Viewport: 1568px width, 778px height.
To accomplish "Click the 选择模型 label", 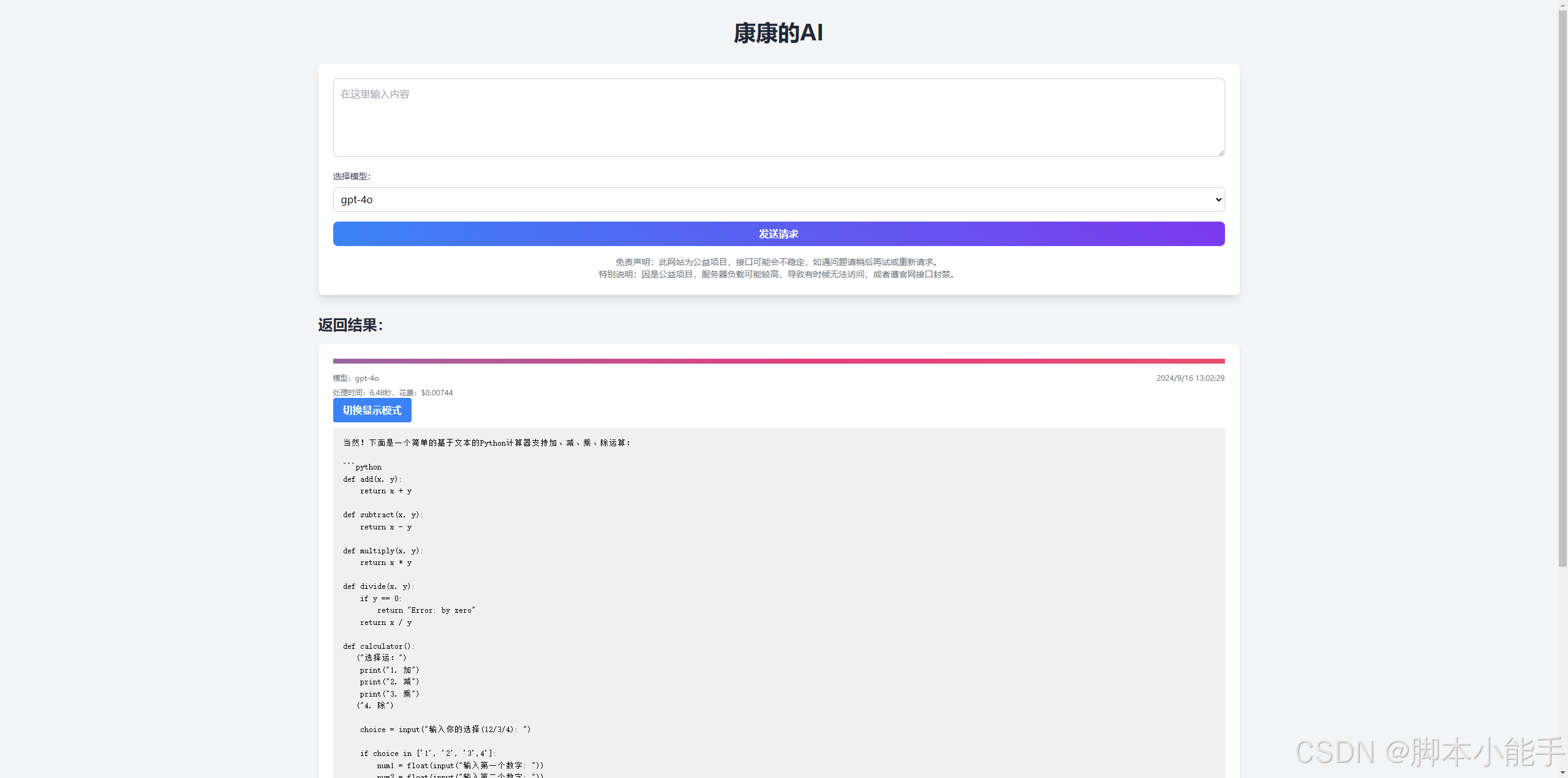I will [x=352, y=176].
